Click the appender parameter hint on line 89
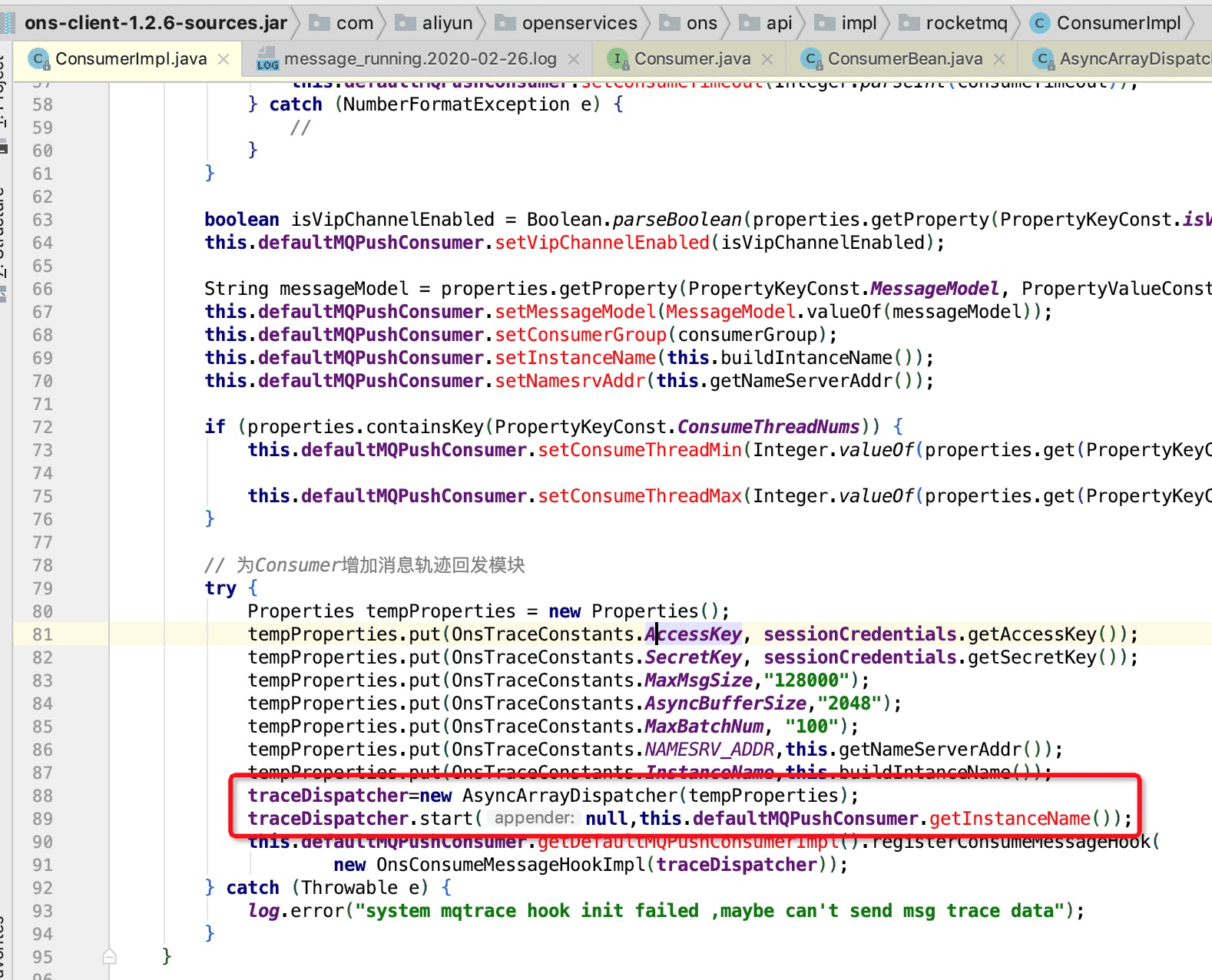Viewport: 1212px width, 980px height. click(x=534, y=818)
